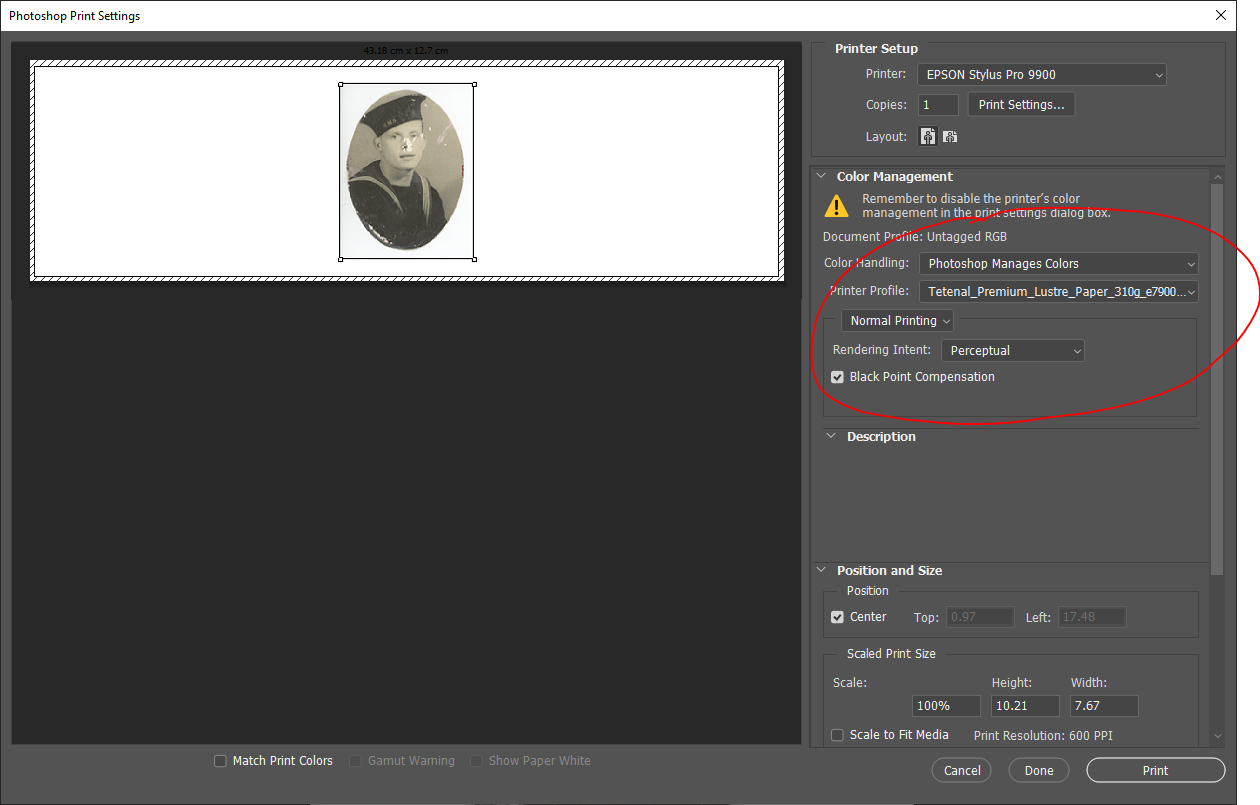Click the Gamut Warning checkbox

(355, 761)
